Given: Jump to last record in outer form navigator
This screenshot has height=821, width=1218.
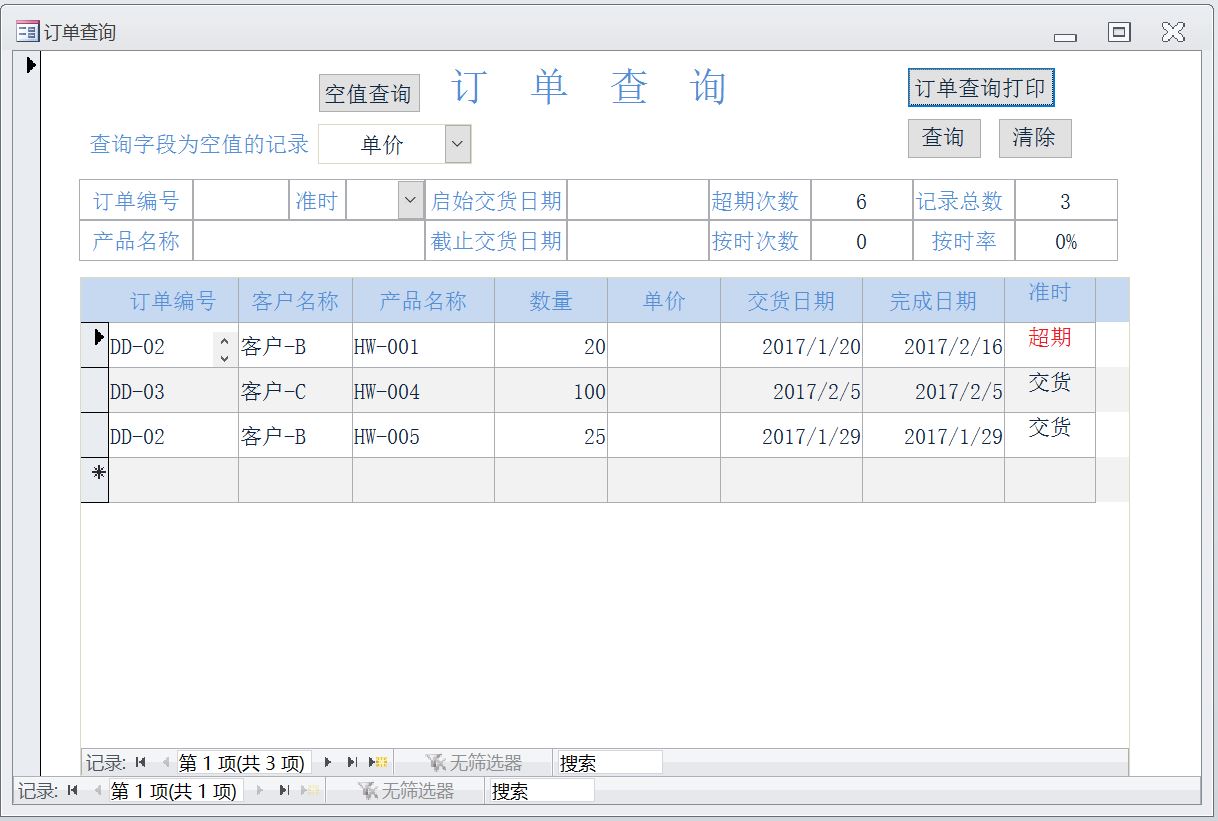Looking at the screenshot, I should (x=285, y=791).
